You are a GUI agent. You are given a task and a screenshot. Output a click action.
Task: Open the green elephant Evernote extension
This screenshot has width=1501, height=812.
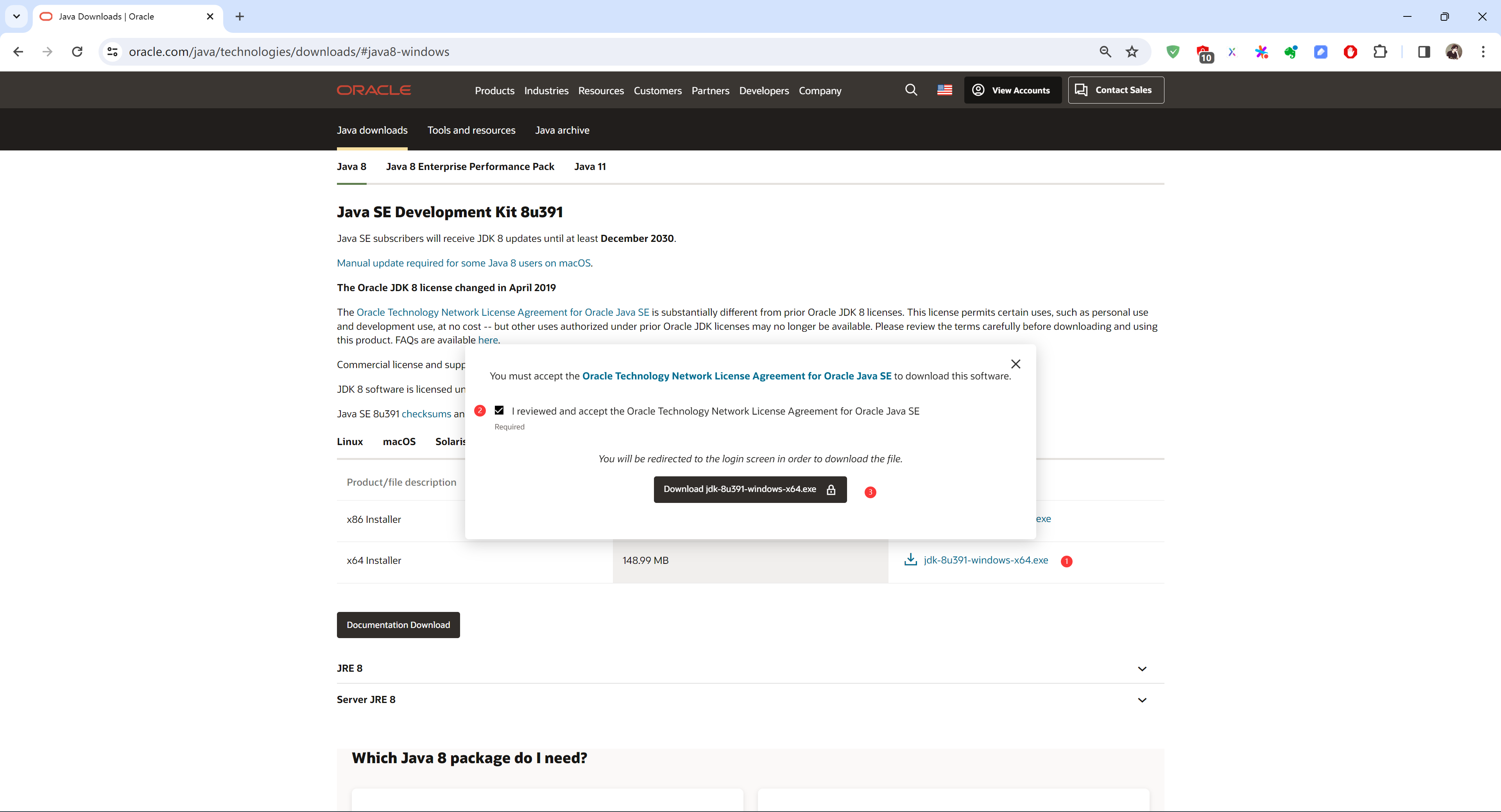click(x=1291, y=52)
